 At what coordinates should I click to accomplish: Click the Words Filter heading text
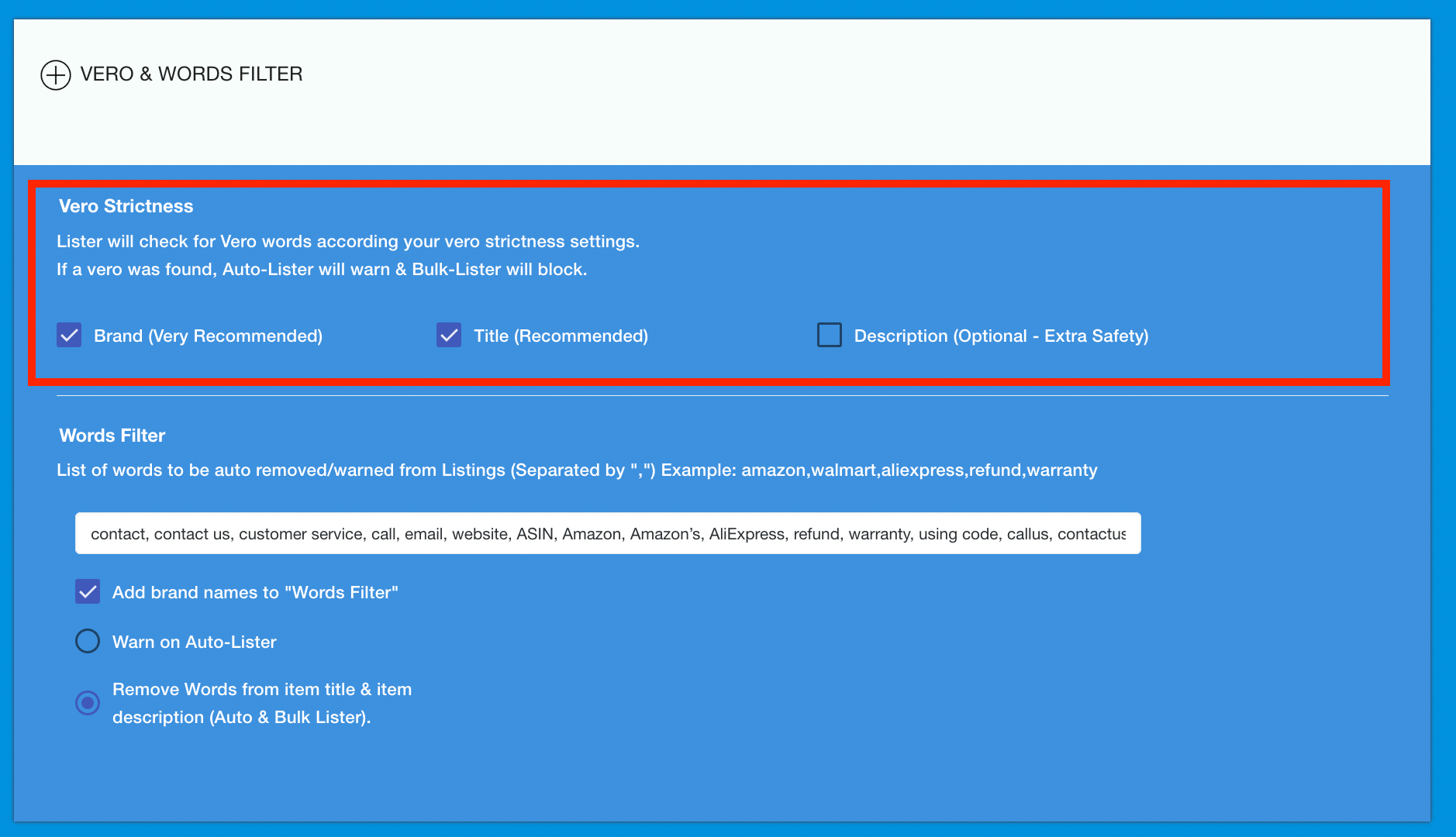112,436
